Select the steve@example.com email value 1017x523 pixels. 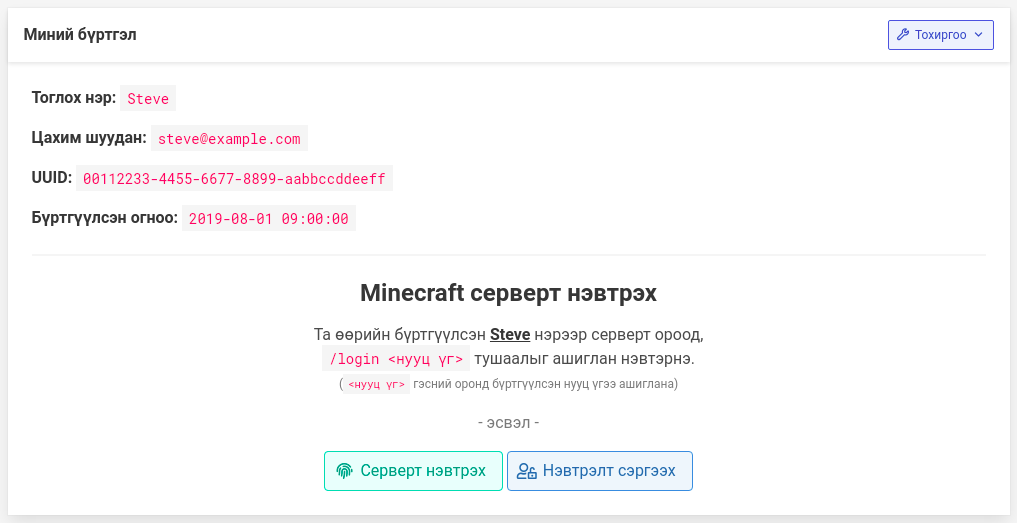click(x=229, y=139)
